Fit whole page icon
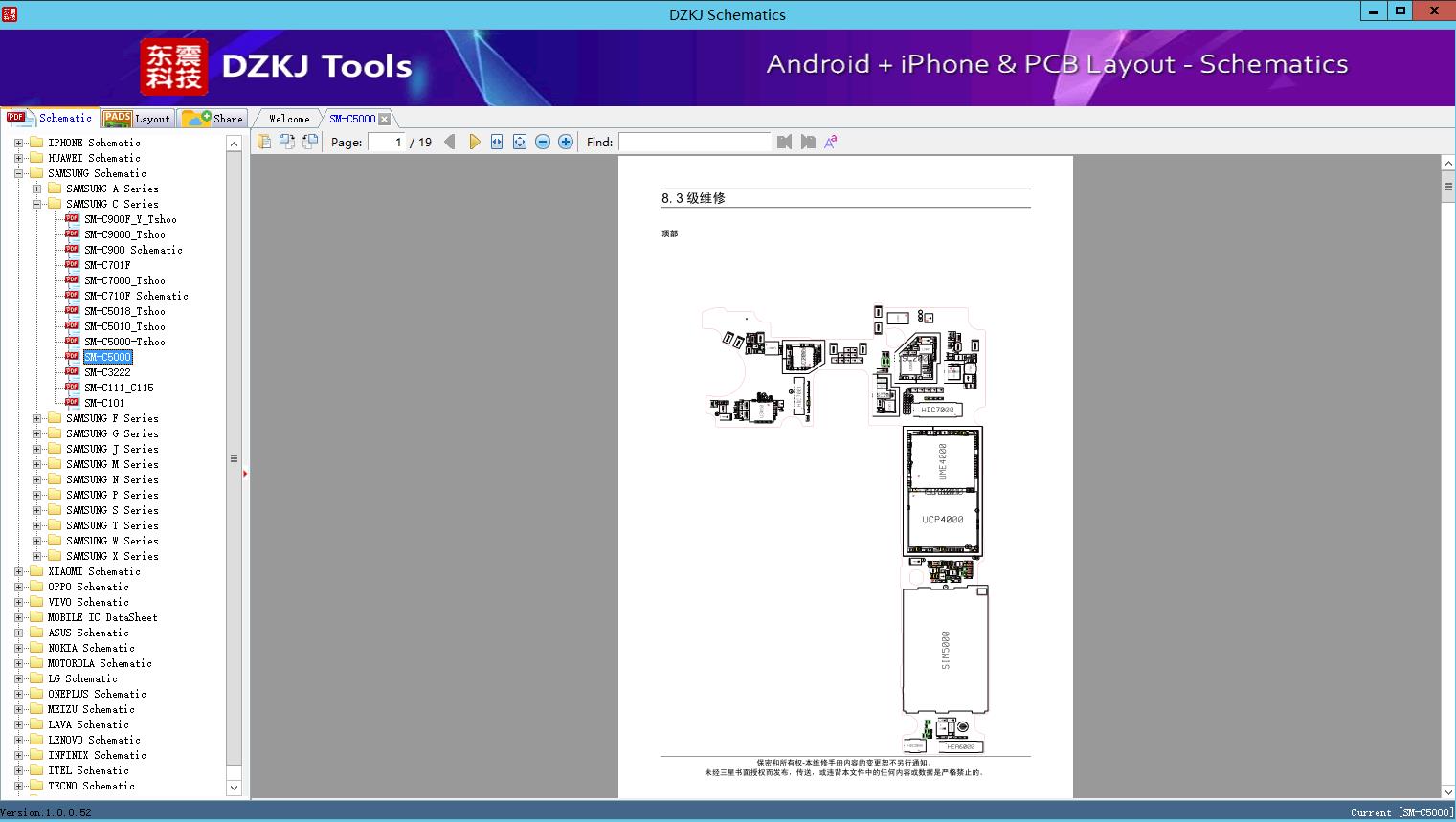 520,142
